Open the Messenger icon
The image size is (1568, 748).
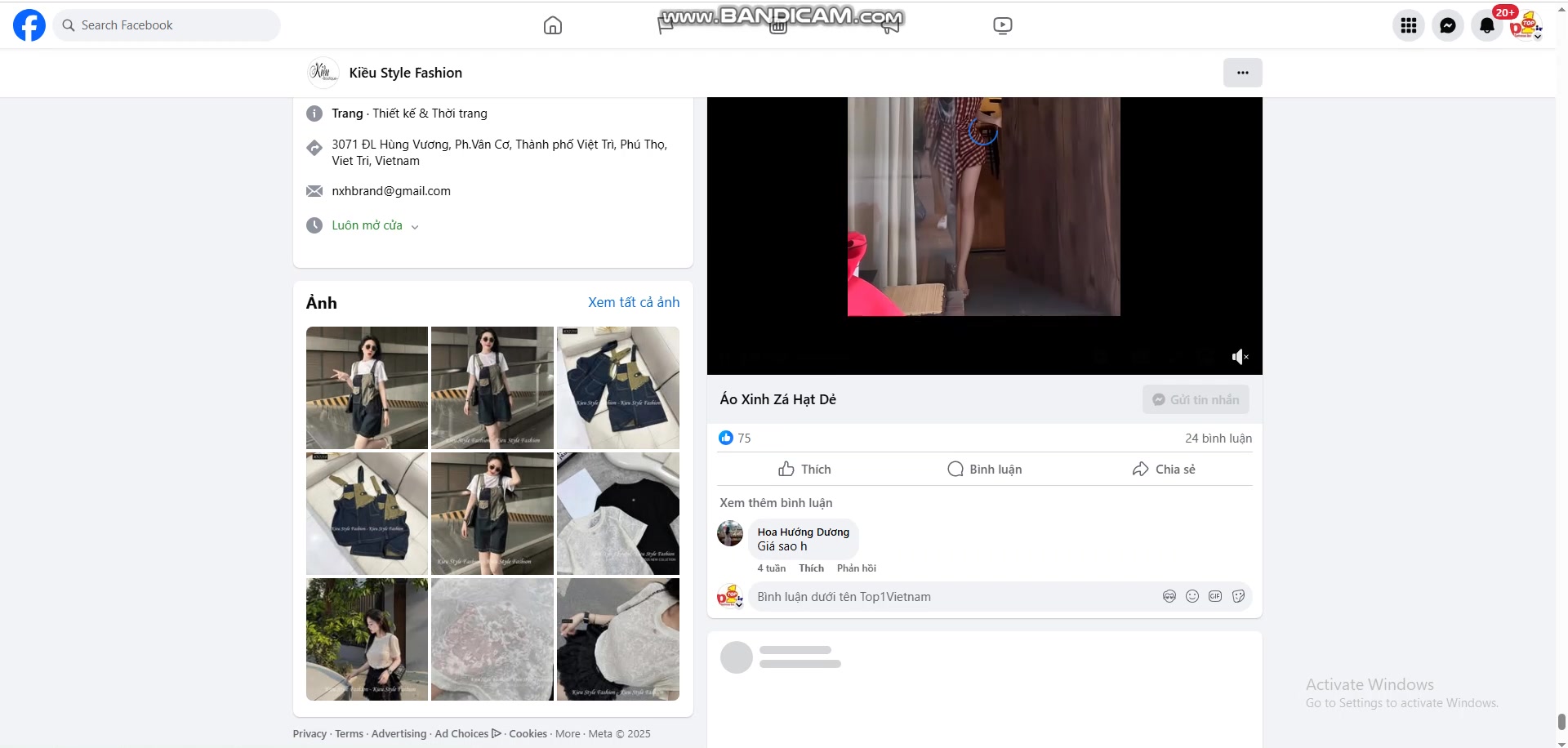point(1447,25)
